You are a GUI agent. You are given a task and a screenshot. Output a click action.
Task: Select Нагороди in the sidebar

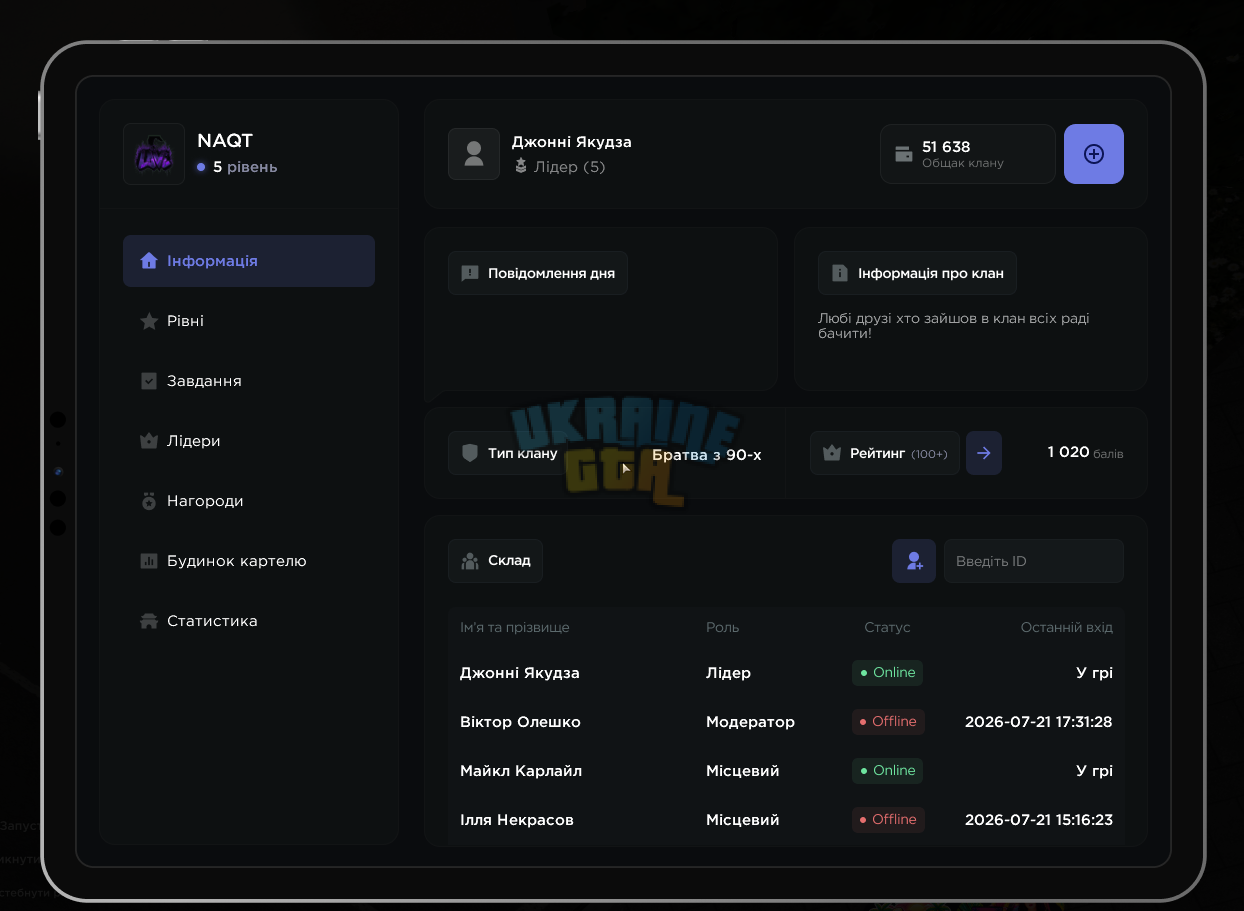click(x=249, y=501)
